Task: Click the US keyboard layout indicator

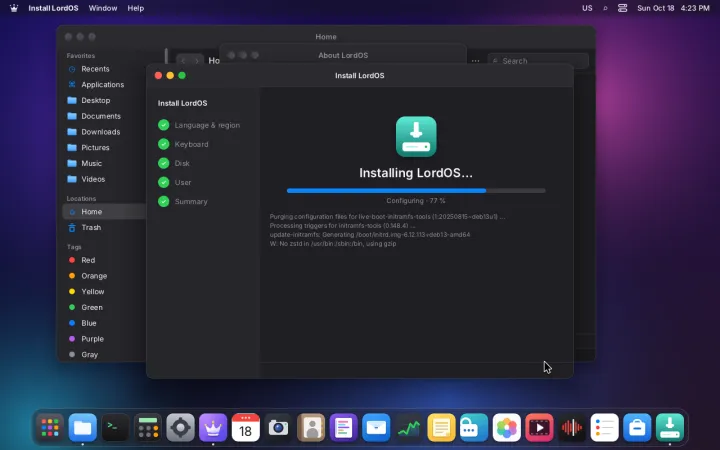Action: click(x=587, y=8)
